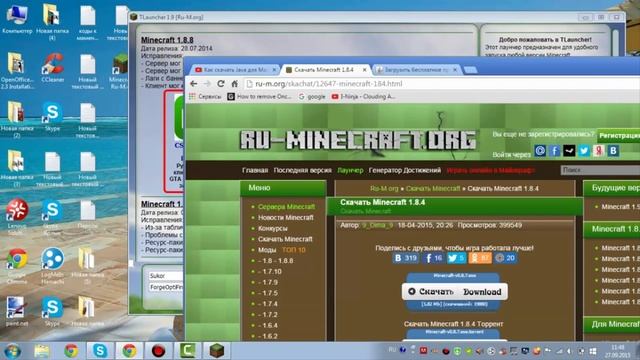Open the Google Chrome desktop shortcut

click(x=17, y=266)
